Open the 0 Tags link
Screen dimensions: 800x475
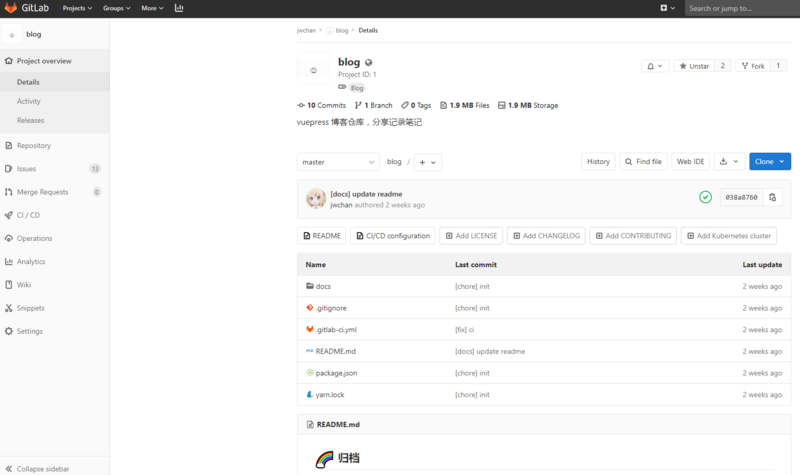tap(416, 105)
